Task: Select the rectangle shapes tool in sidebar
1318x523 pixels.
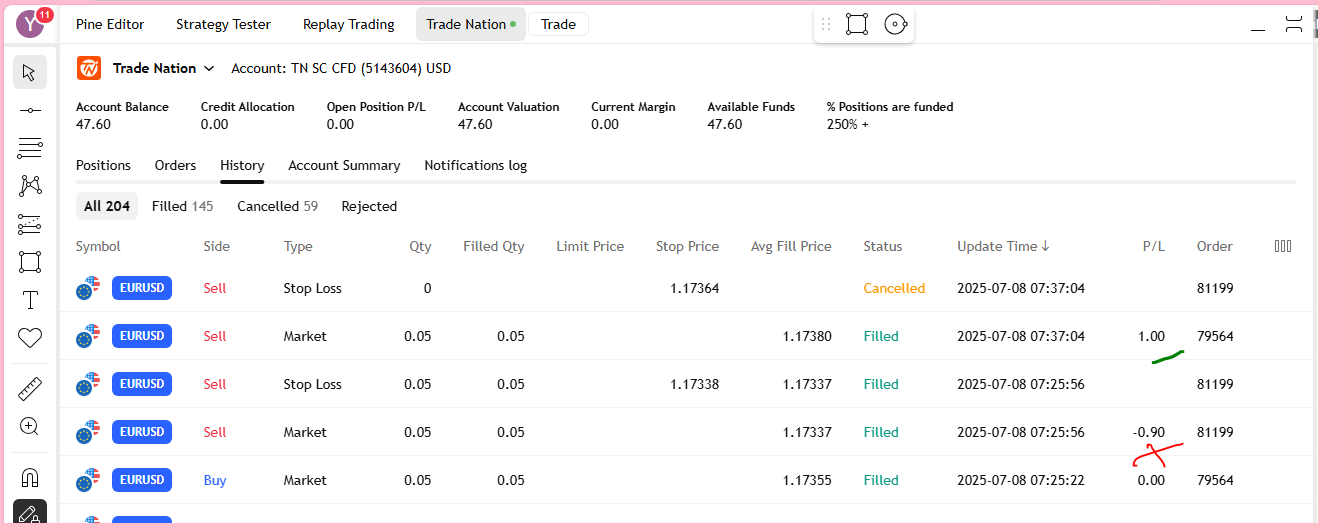Action: click(29, 262)
